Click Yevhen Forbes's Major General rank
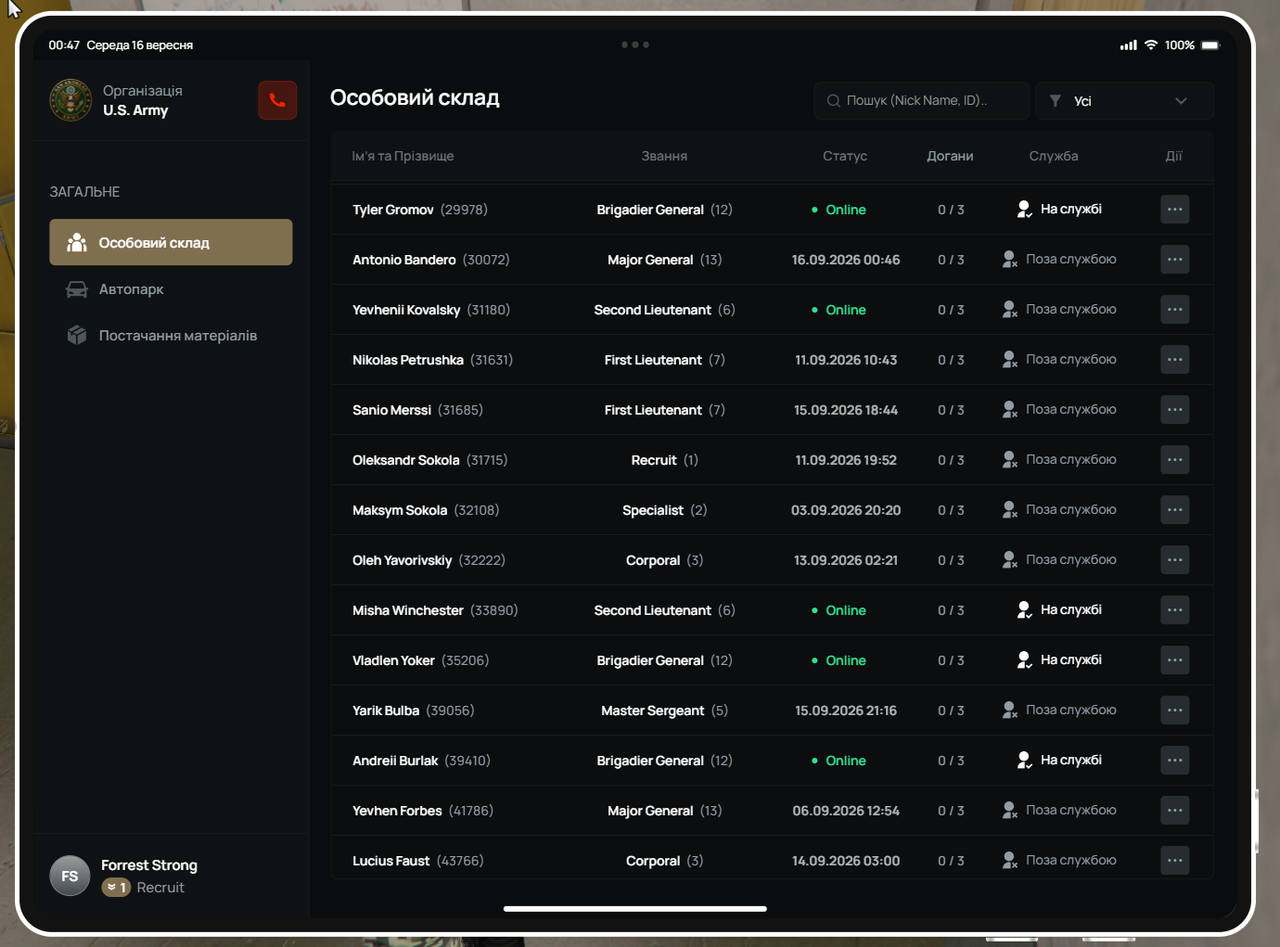Viewport: 1280px width, 947px height. pyautogui.click(x=665, y=810)
